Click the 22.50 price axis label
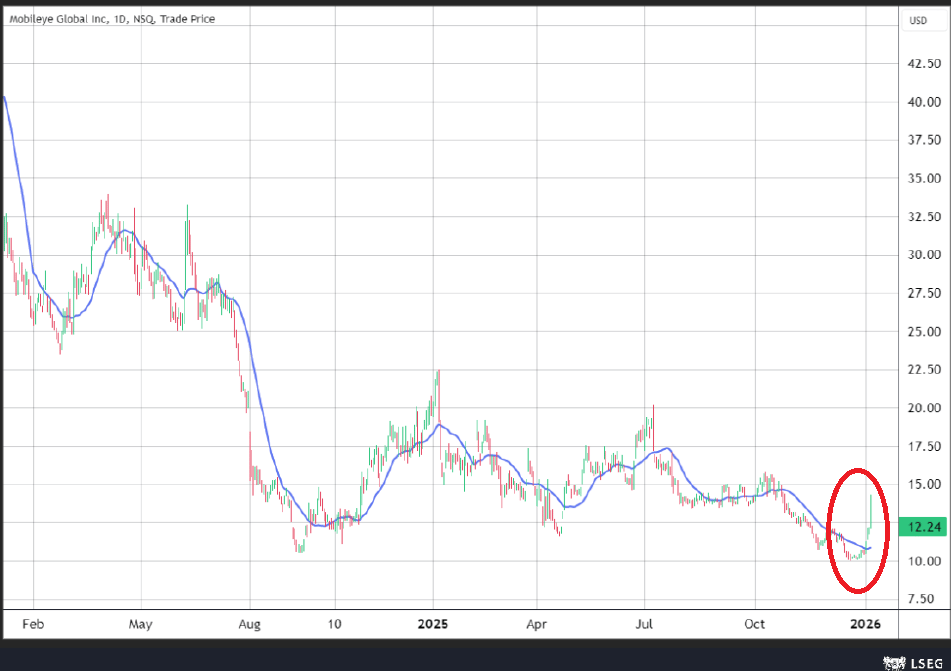 924,369
